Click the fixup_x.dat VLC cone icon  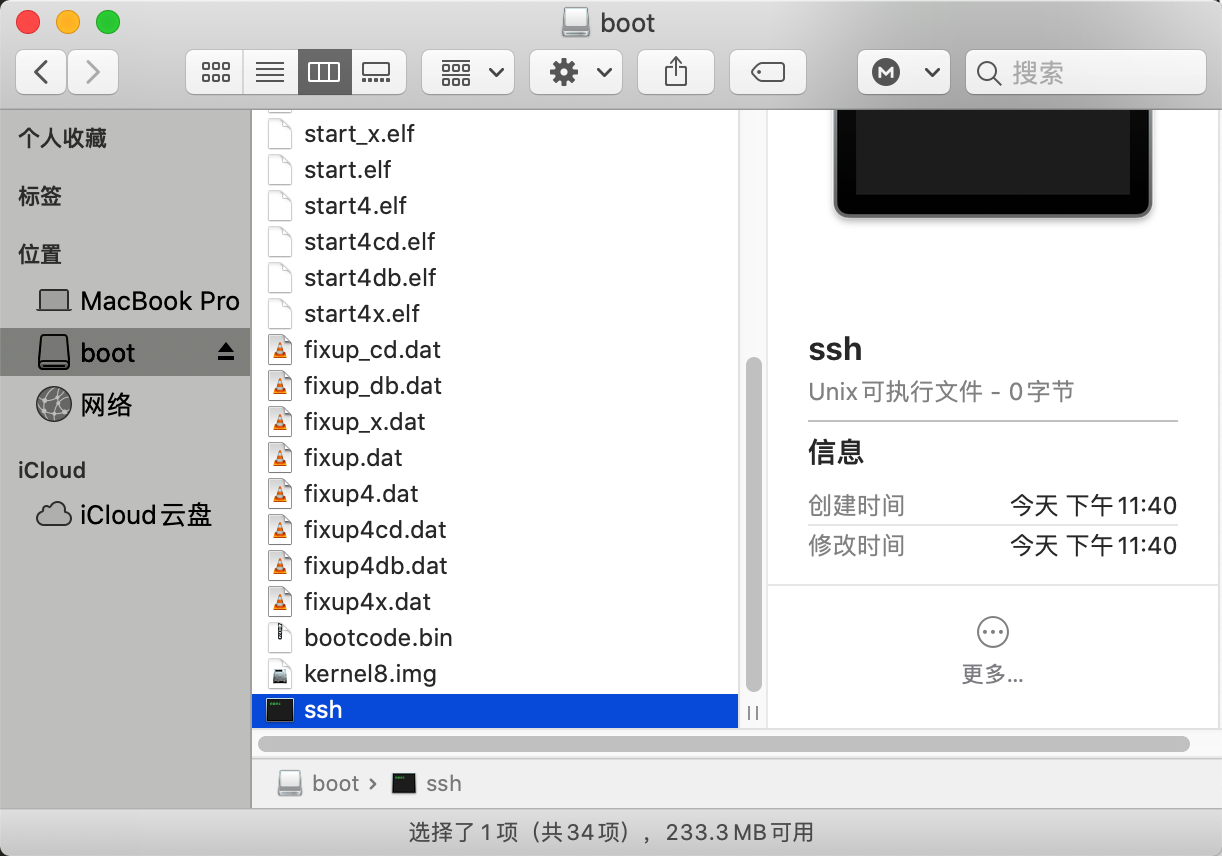(281, 422)
